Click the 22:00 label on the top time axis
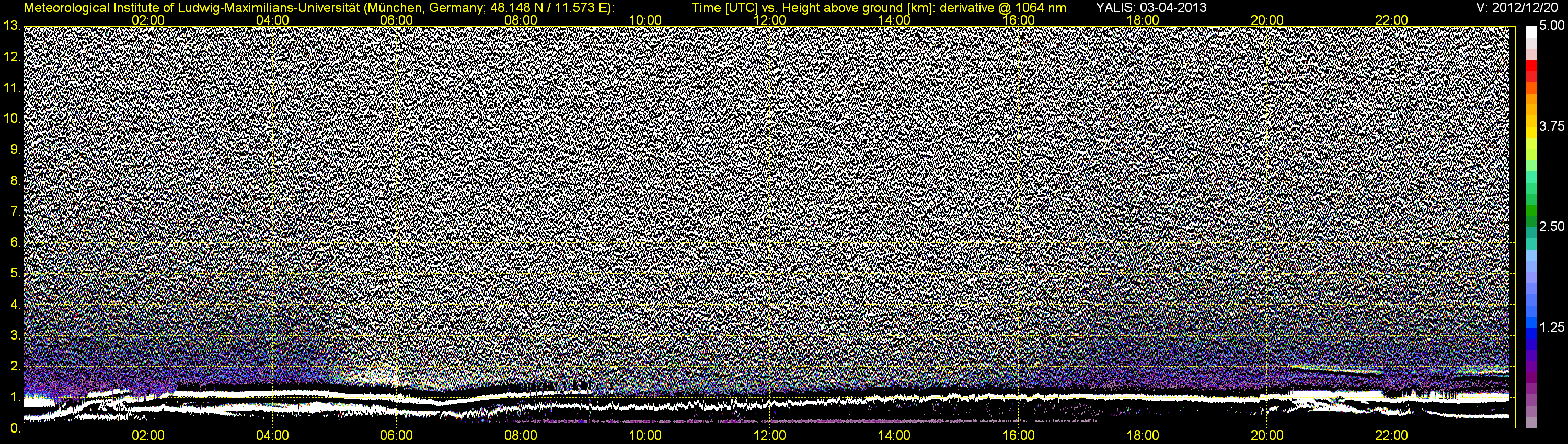The width and height of the screenshot is (1568, 444). tap(1391, 20)
